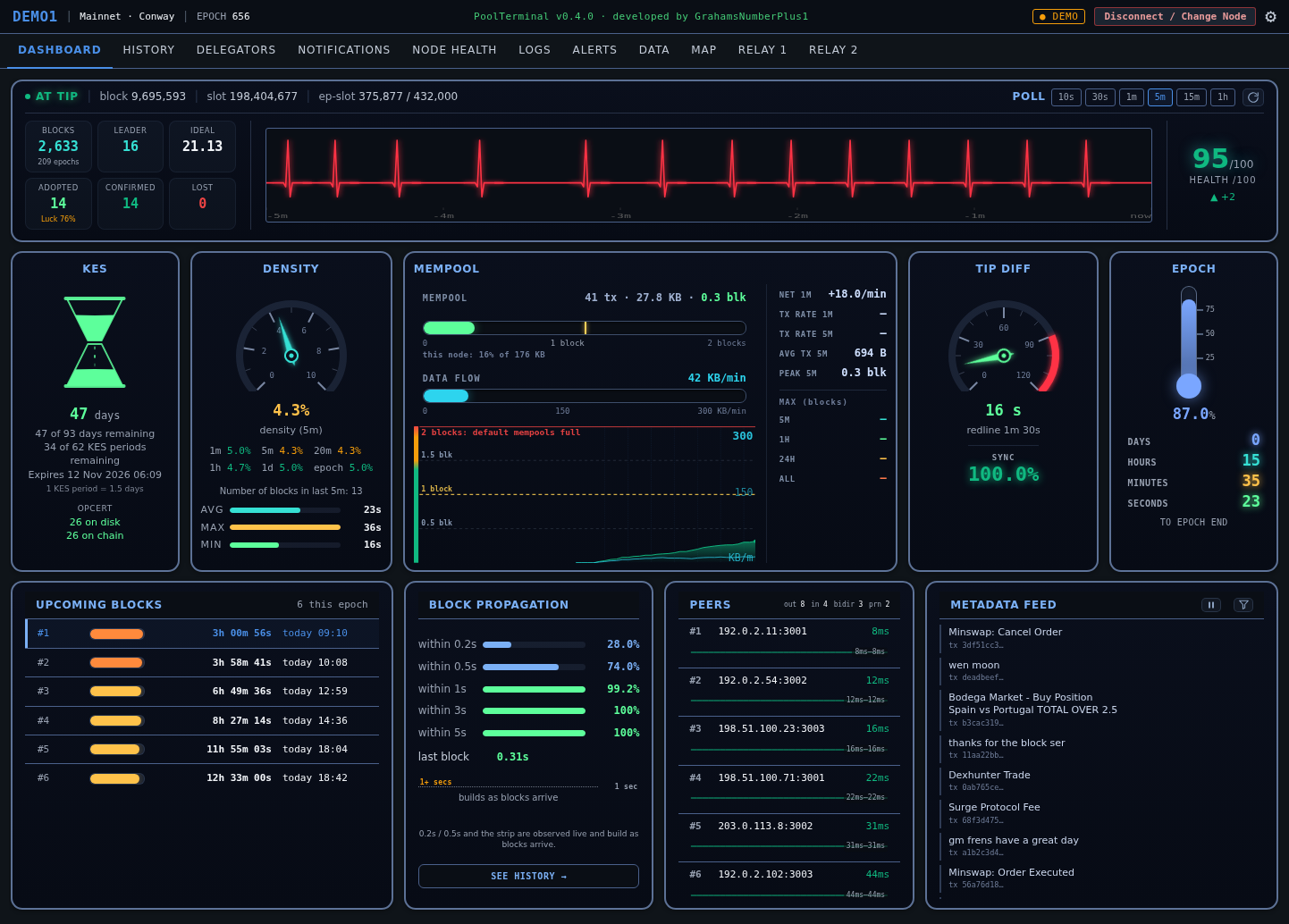Open the Dexhunter Trade feed entry
Viewport: 1289px width, 924px height.
click(x=1101, y=781)
